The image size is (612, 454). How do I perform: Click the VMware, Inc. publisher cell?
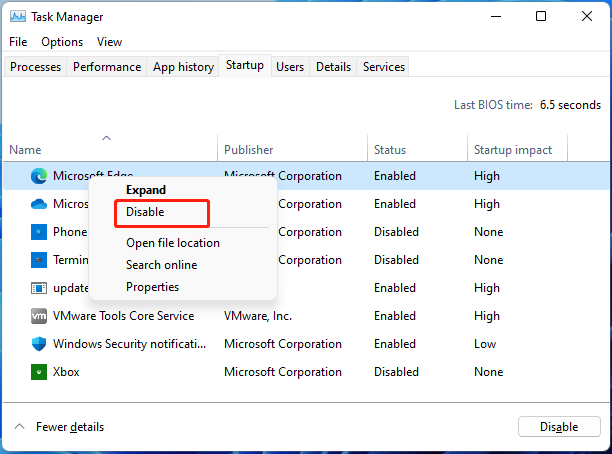click(x=258, y=316)
